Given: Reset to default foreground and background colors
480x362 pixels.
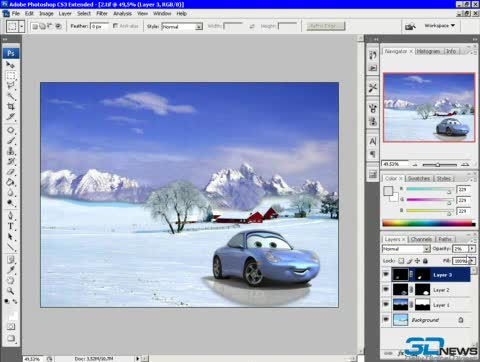Looking at the screenshot, I should pyautogui.click(x=7, y=301).
